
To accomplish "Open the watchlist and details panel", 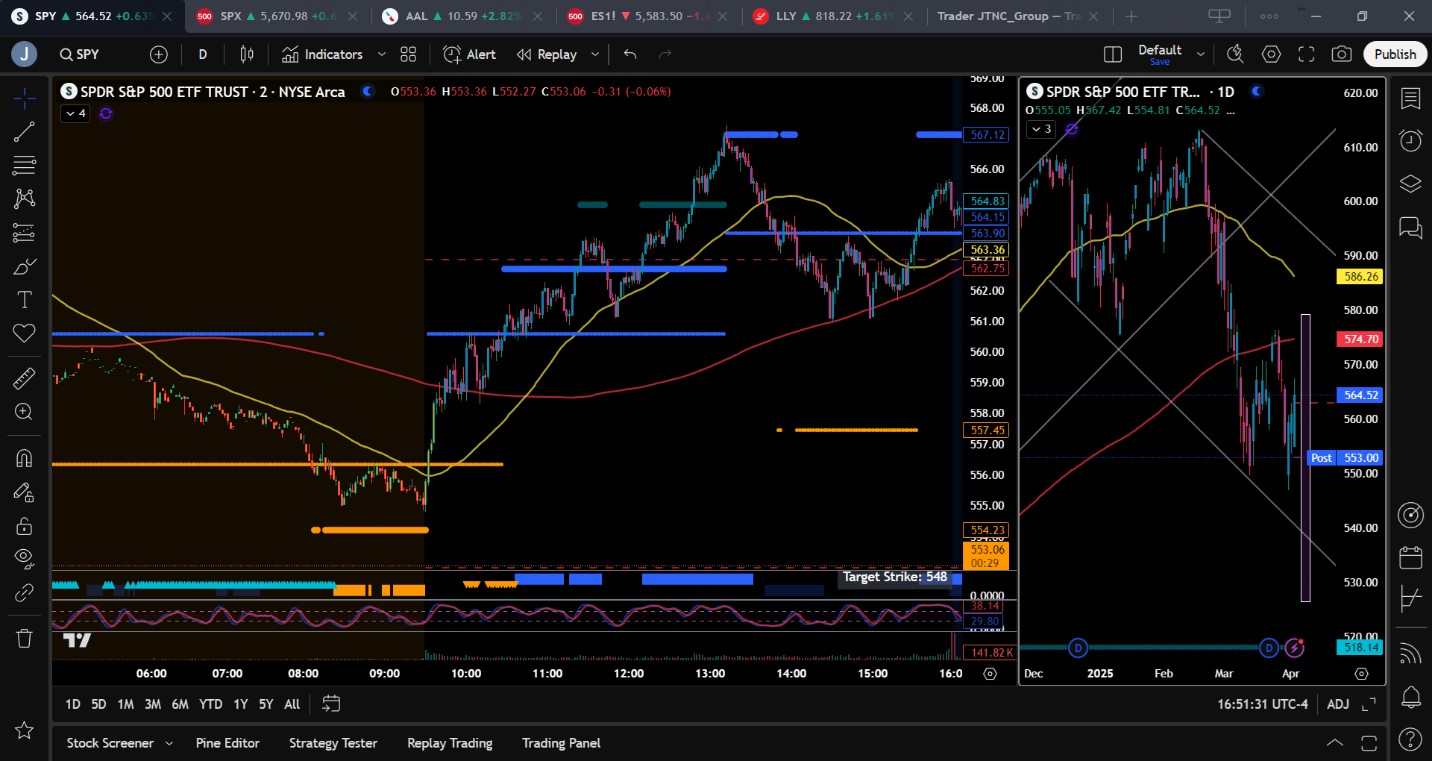I will [1411, 98].
